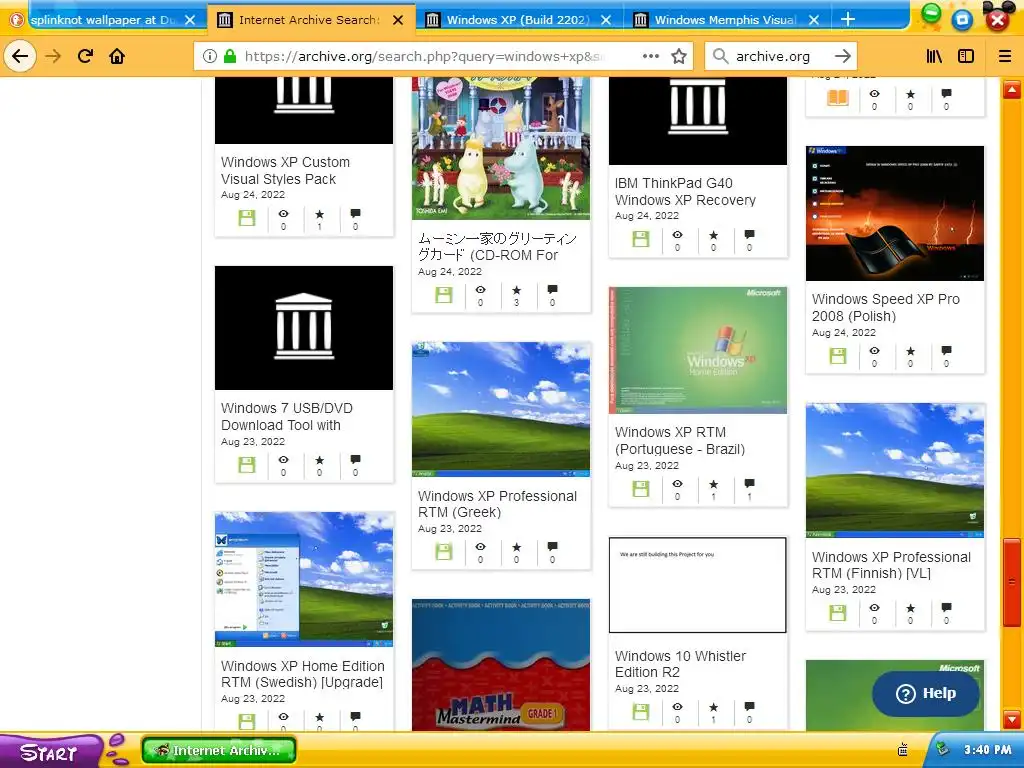Click the scroll up arrow of page scrollbar
Image resolution: width=1024 pixels, height=768 pixels.
pyautogui.click(x=1012, y=89)
